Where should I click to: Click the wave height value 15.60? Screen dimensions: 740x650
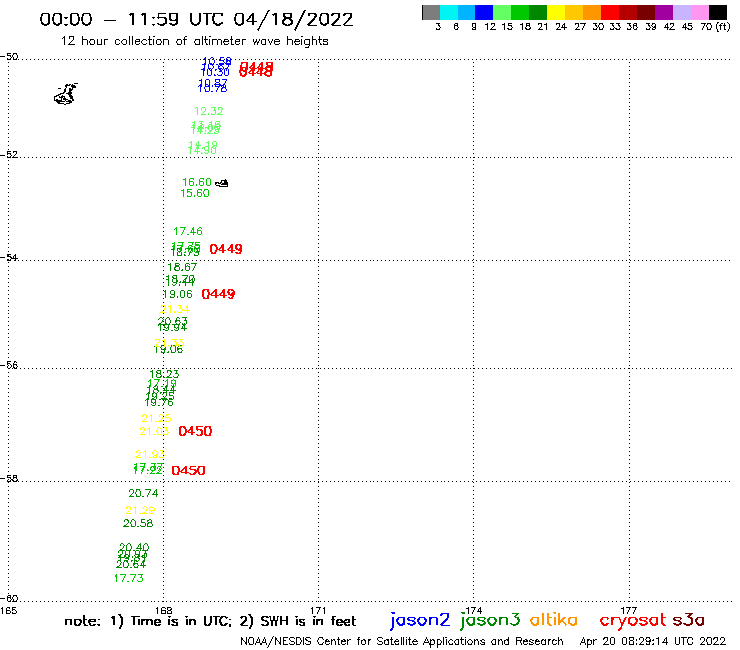pos(195,193)
